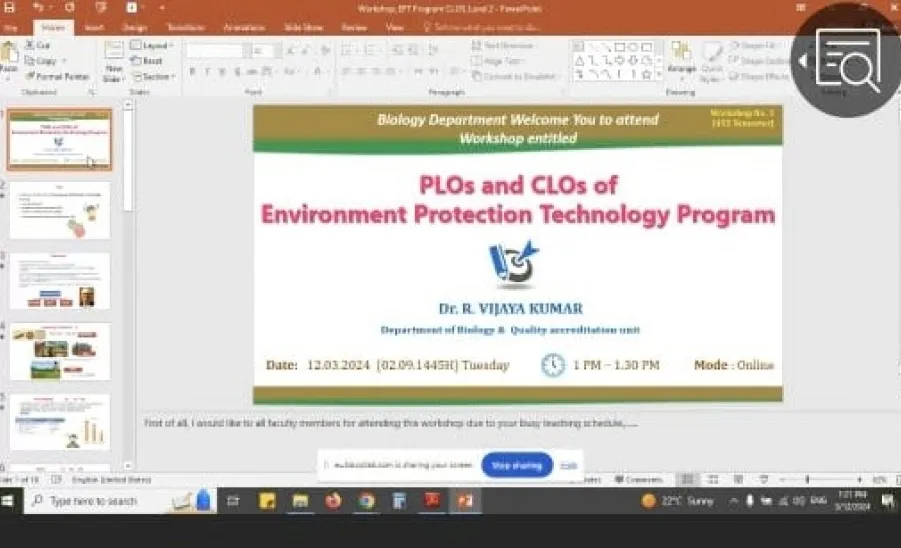Click the New Slide icon
The width and height of the screenshot is (901, 548).
(114, 50)
